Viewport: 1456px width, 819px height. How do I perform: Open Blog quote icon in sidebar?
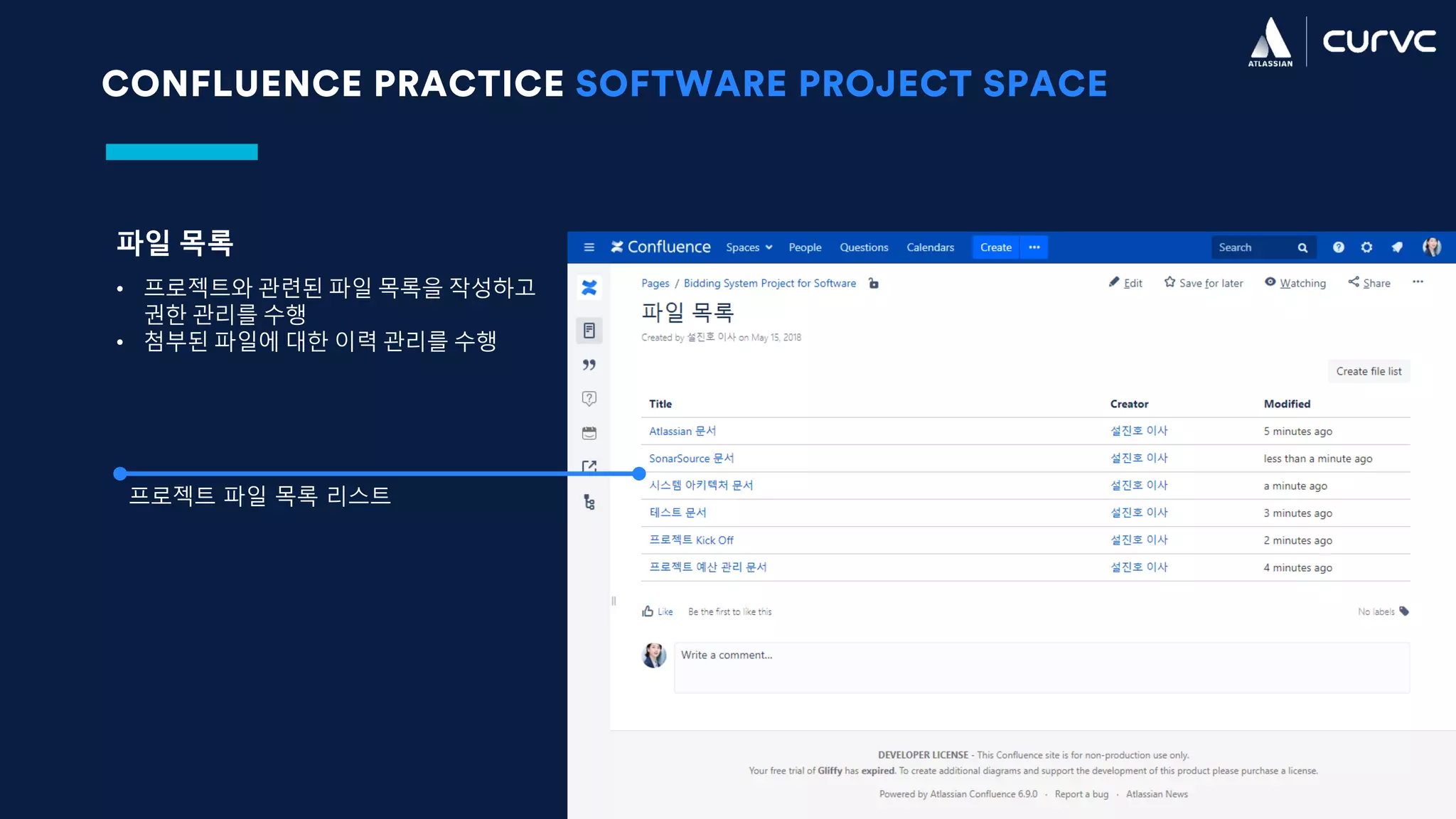[589, 365]
